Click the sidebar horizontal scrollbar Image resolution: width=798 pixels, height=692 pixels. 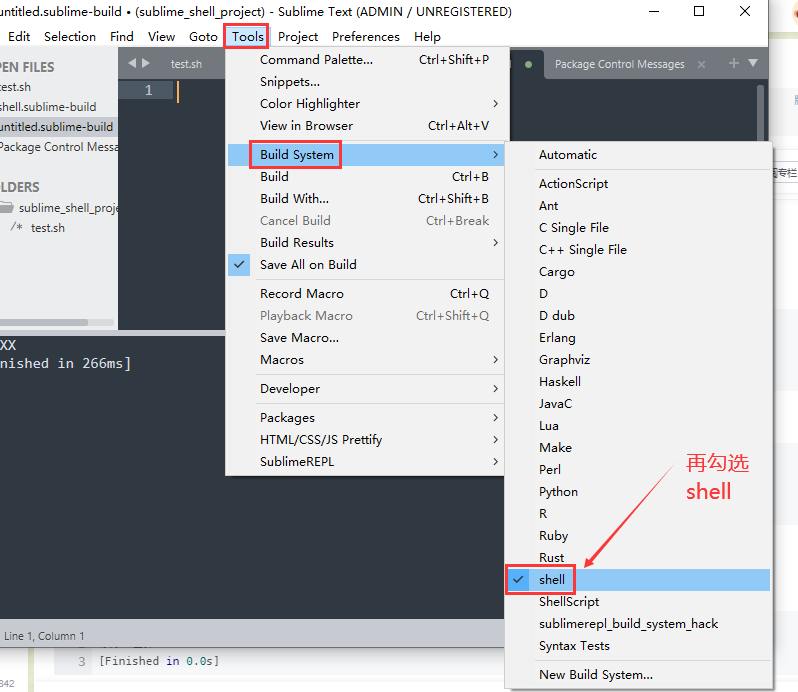pyautogui.click(x=44, y=323)
